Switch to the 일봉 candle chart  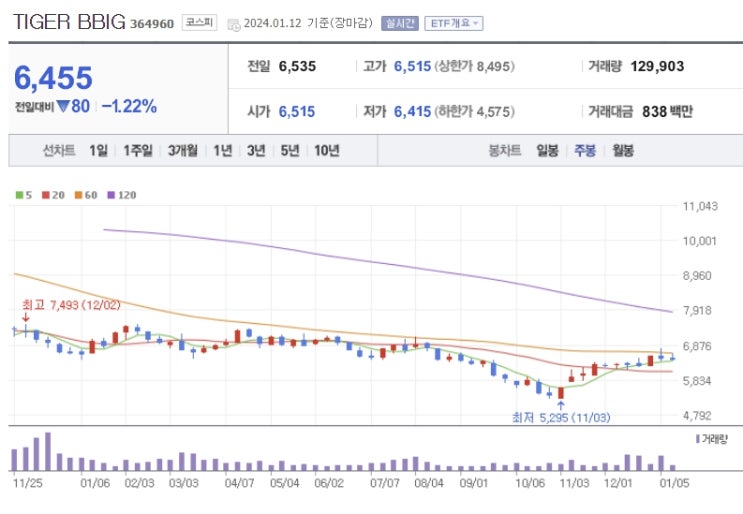(547, 151)
